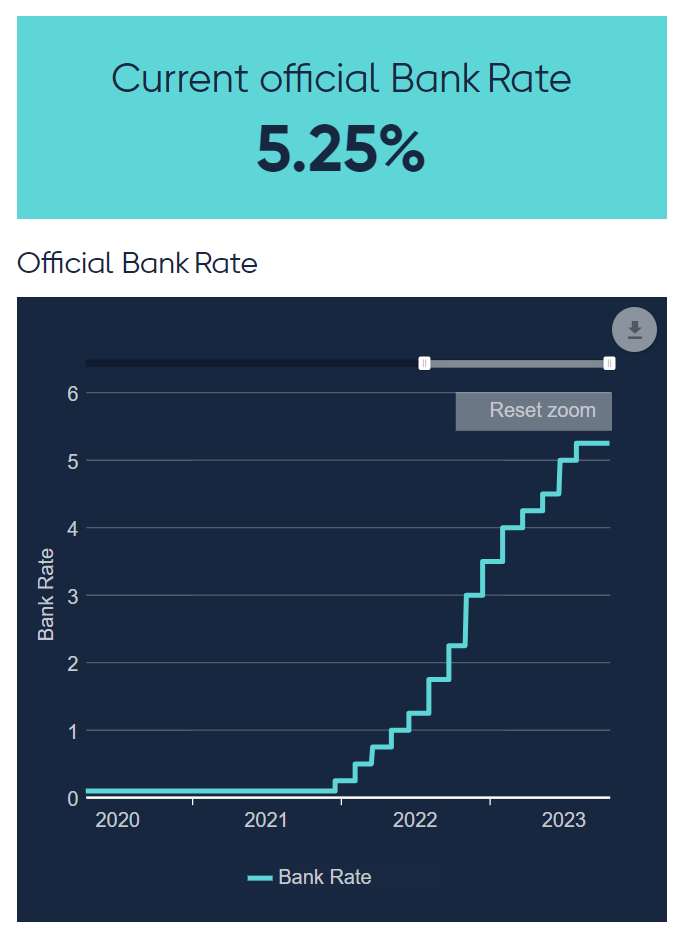
Task: Click the y-axis value 5
Action: coord(72,461)
